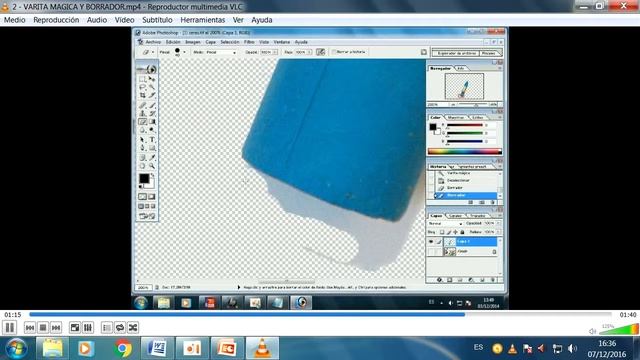The width and height of the screenshot is (640, 360).
Task: Open the Herramientas menu
Action: point(203,20)
